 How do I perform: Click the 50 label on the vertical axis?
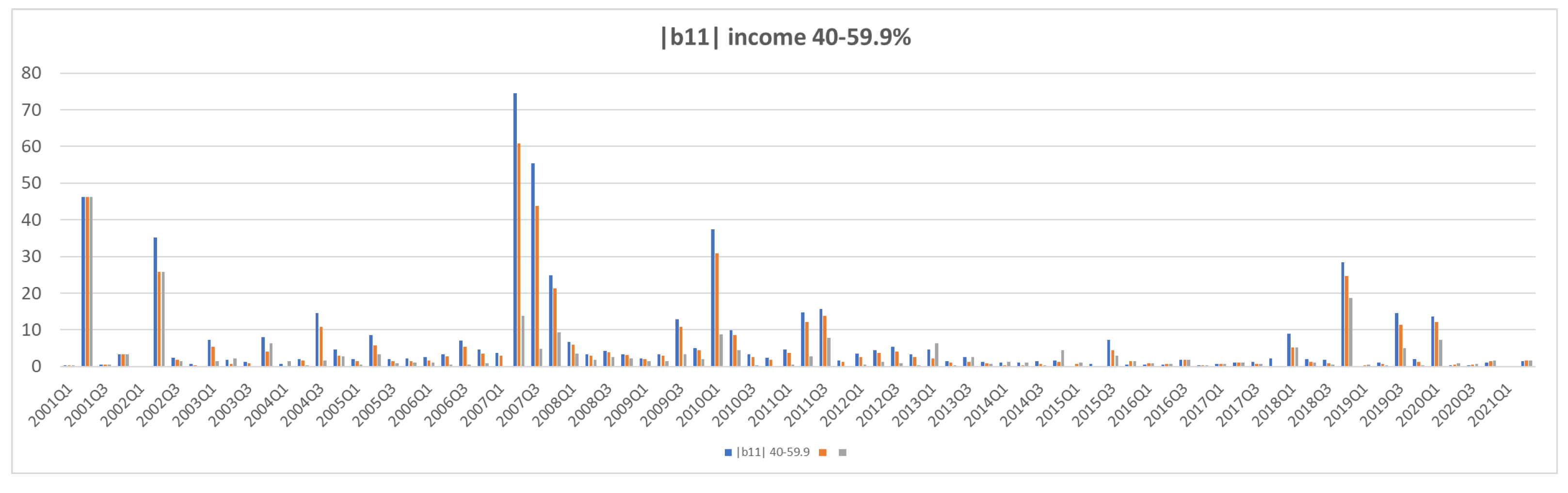[x=31, y=183]
